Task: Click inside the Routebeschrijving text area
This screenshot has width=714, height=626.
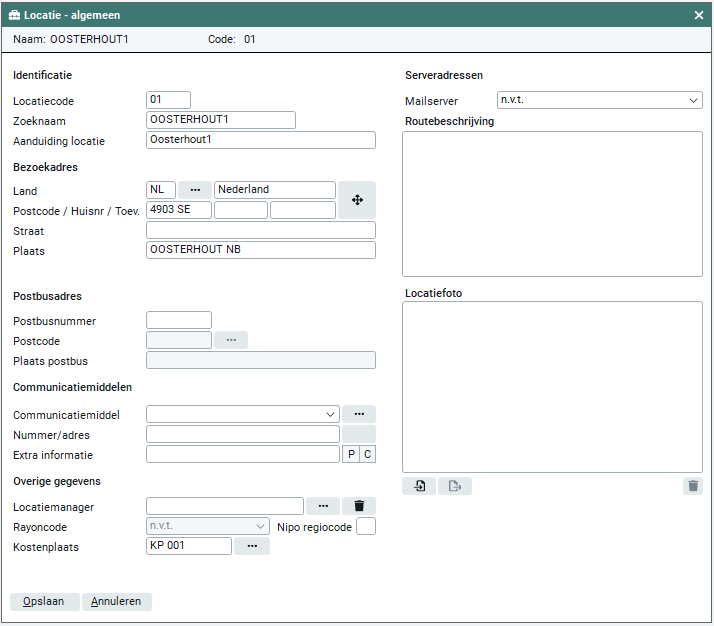Action: 552,203
